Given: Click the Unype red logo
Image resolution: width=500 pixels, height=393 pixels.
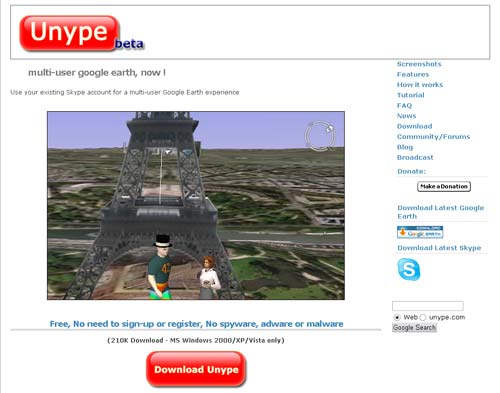Looking at the screenshot, I should [69, 33].
